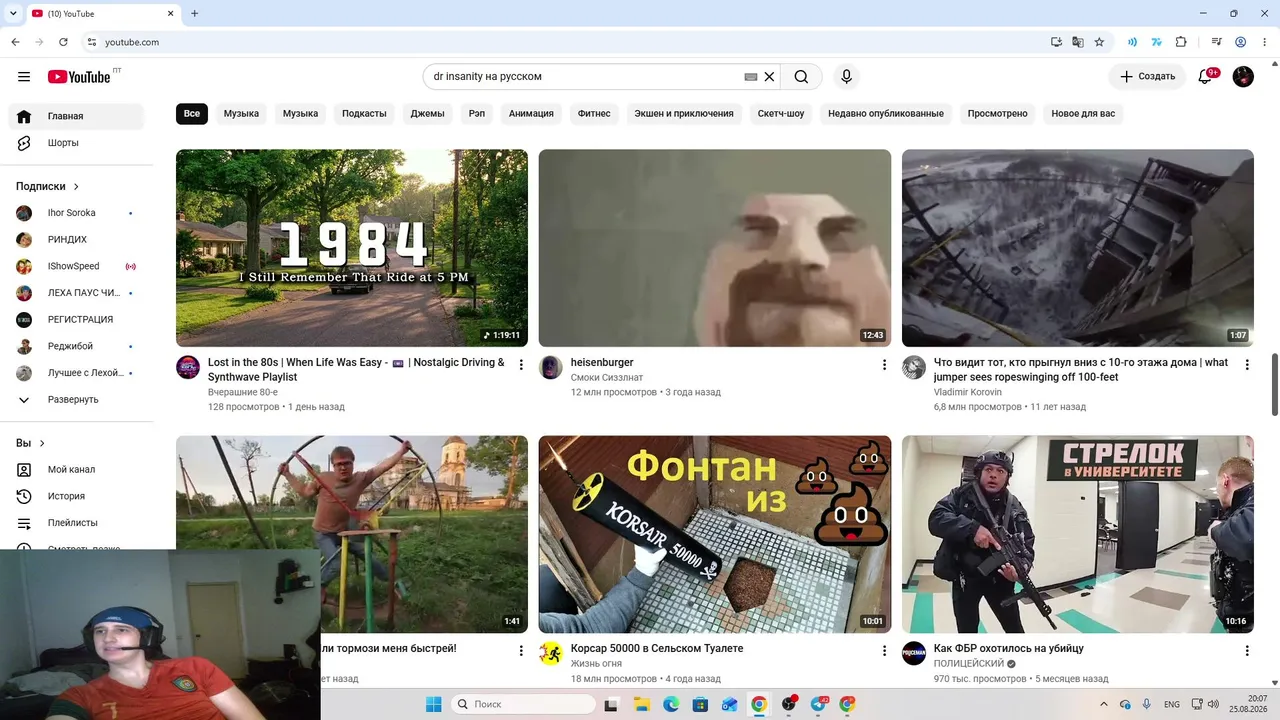Expand the Подписки section arrow

(76, 187)
